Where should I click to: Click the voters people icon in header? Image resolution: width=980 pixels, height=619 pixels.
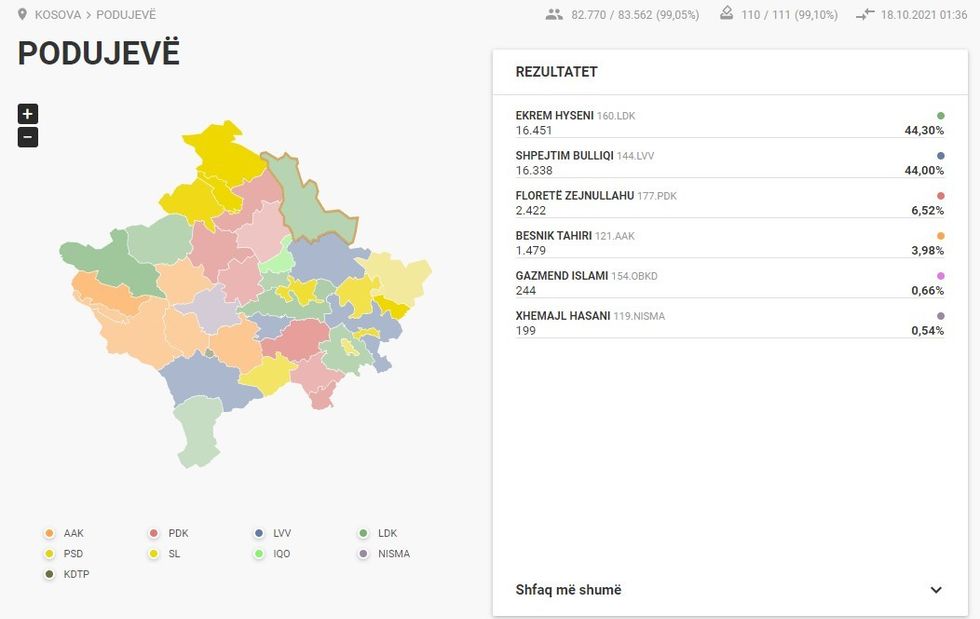click(554, 15)
